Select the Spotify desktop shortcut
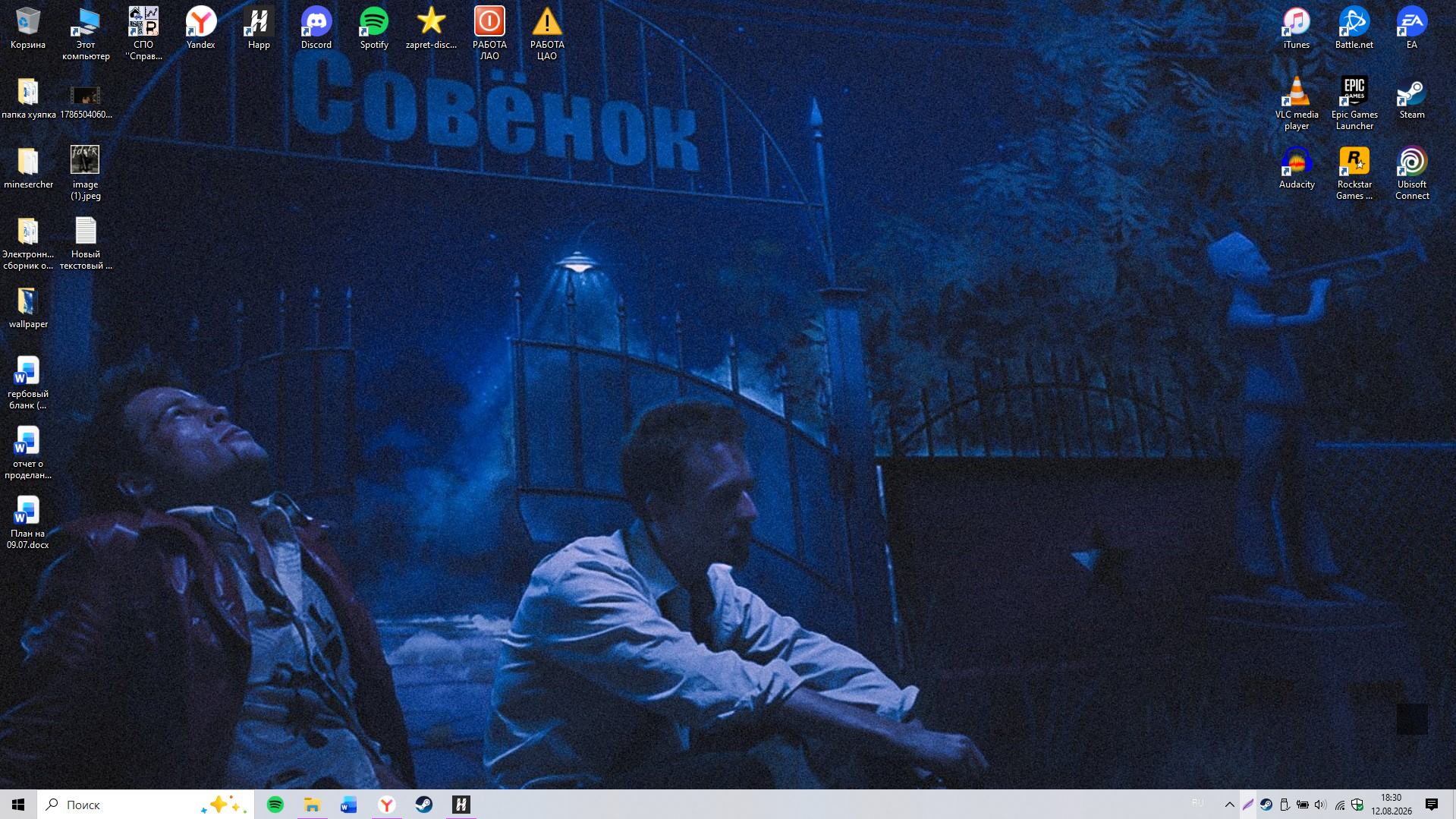Screen dimensions: 1456x819 374,29
